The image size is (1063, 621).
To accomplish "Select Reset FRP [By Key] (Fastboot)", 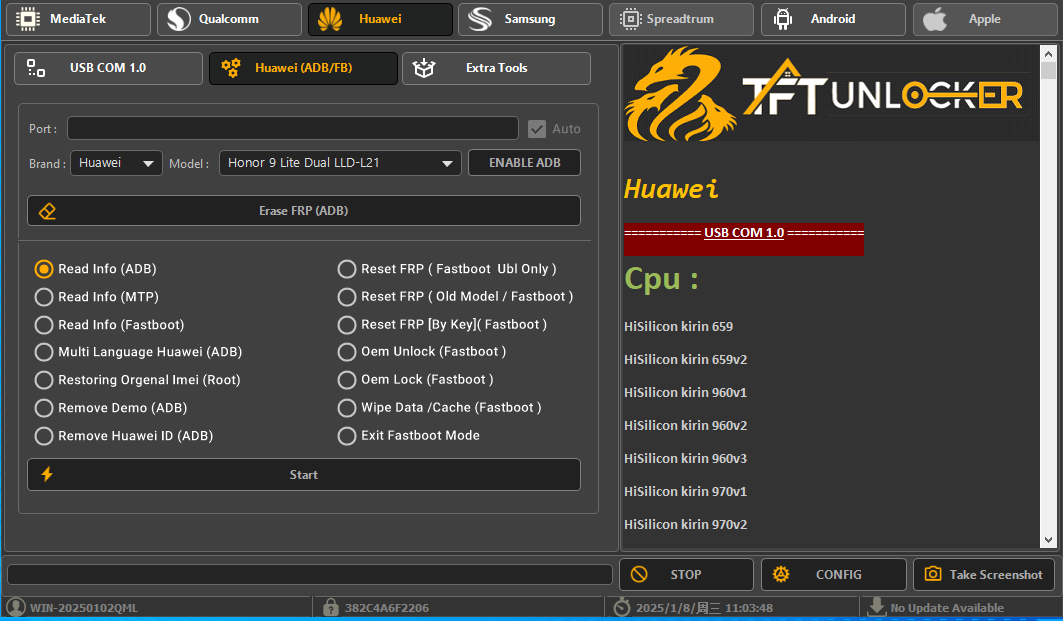I will pyautogui.click(x=442, y=325).
